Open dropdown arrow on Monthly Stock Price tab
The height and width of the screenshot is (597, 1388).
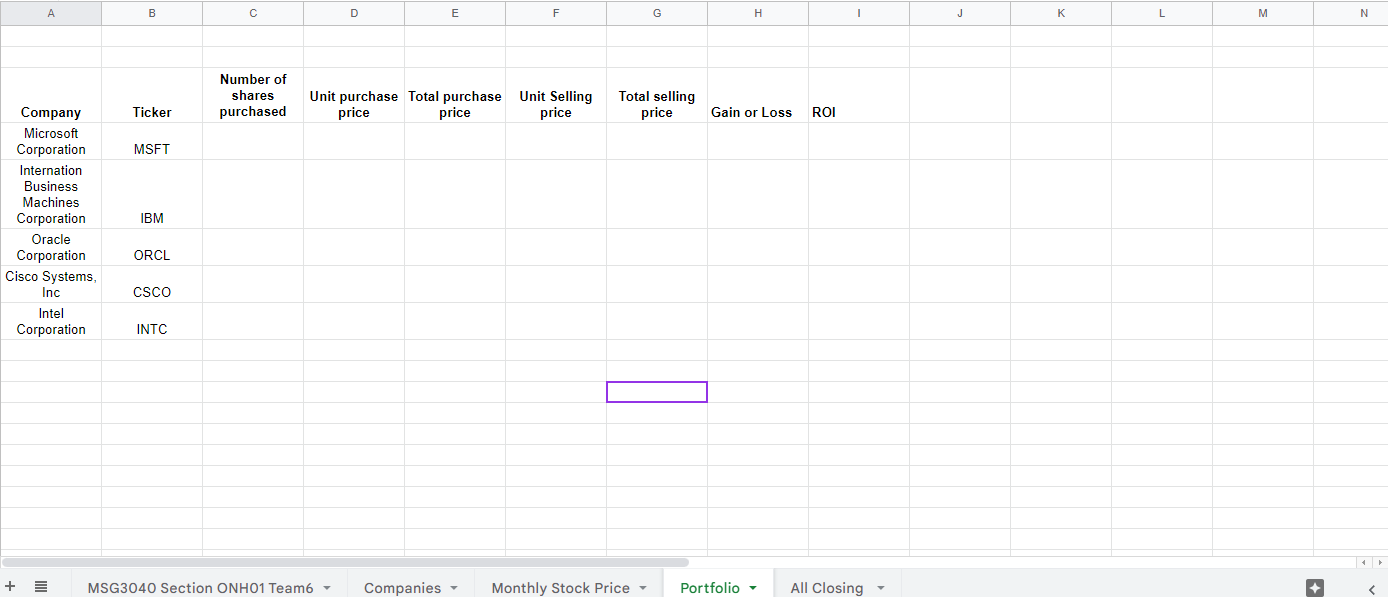(643, 588)
